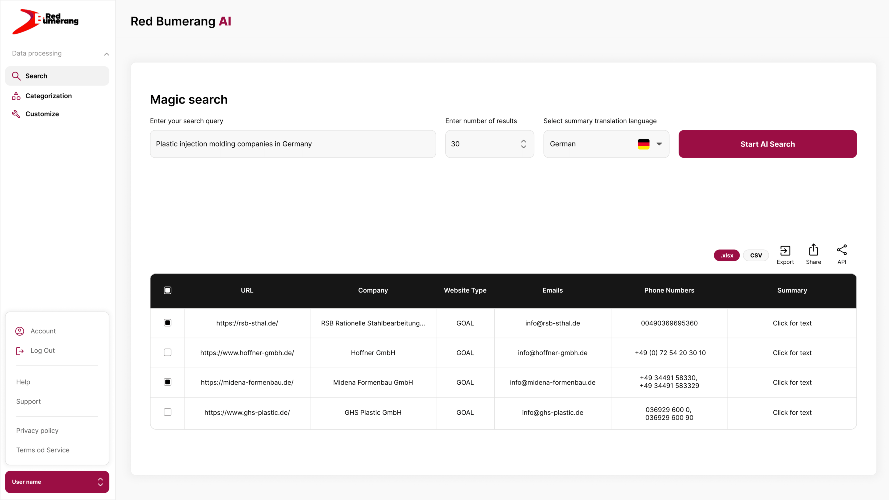Screen dimensions: 889x500
Task: Open Account settings
Action: pyautogui.click(x=43, y=331)
